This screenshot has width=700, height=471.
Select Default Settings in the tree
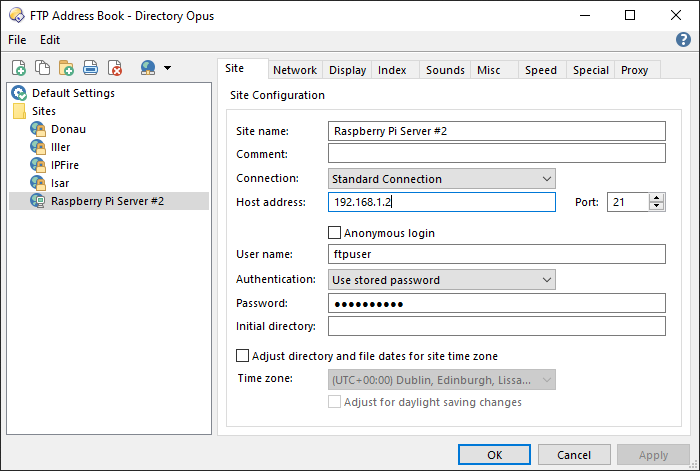point(73,93)
